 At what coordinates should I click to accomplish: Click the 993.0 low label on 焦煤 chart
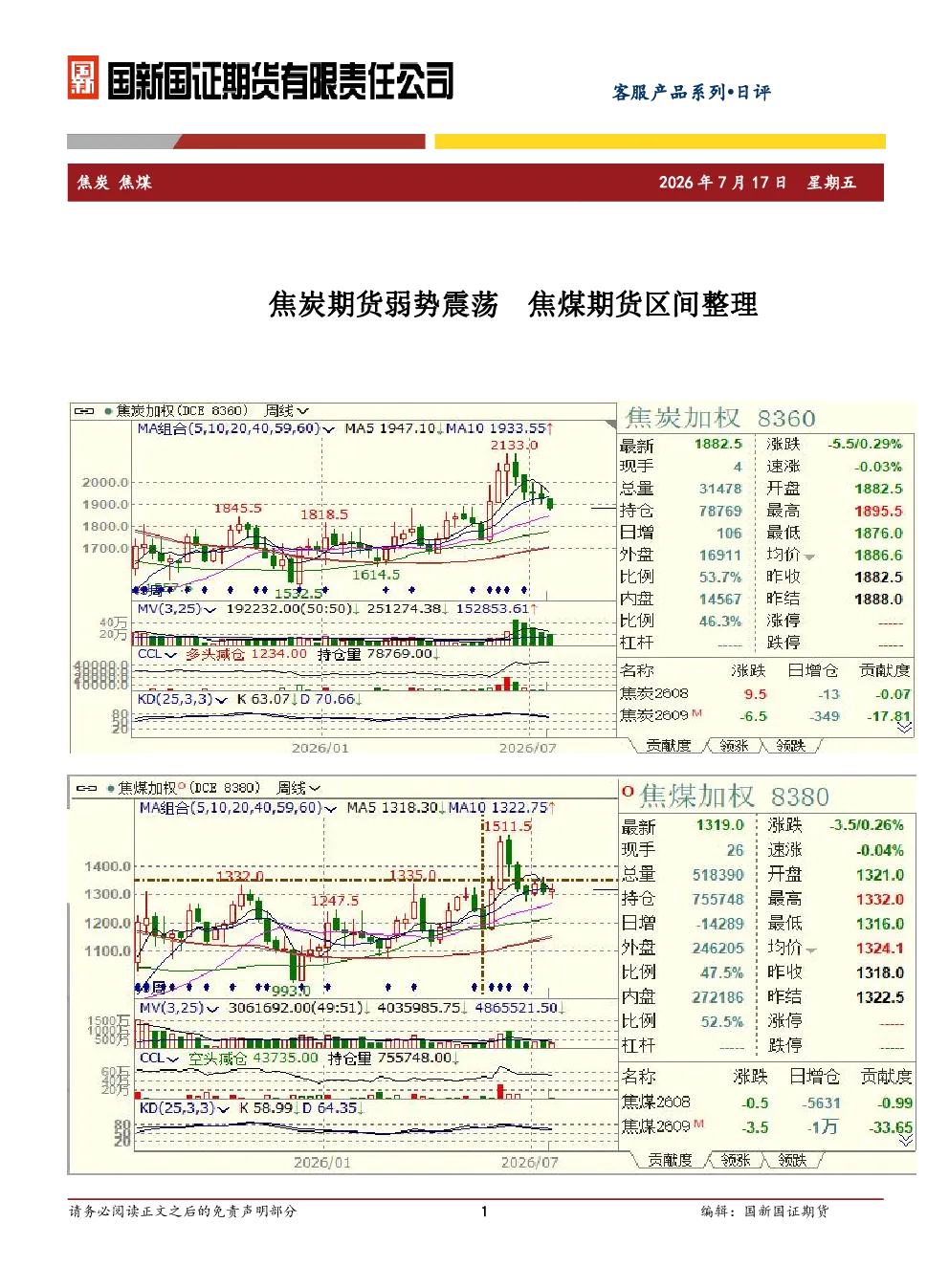click(291, 991)
